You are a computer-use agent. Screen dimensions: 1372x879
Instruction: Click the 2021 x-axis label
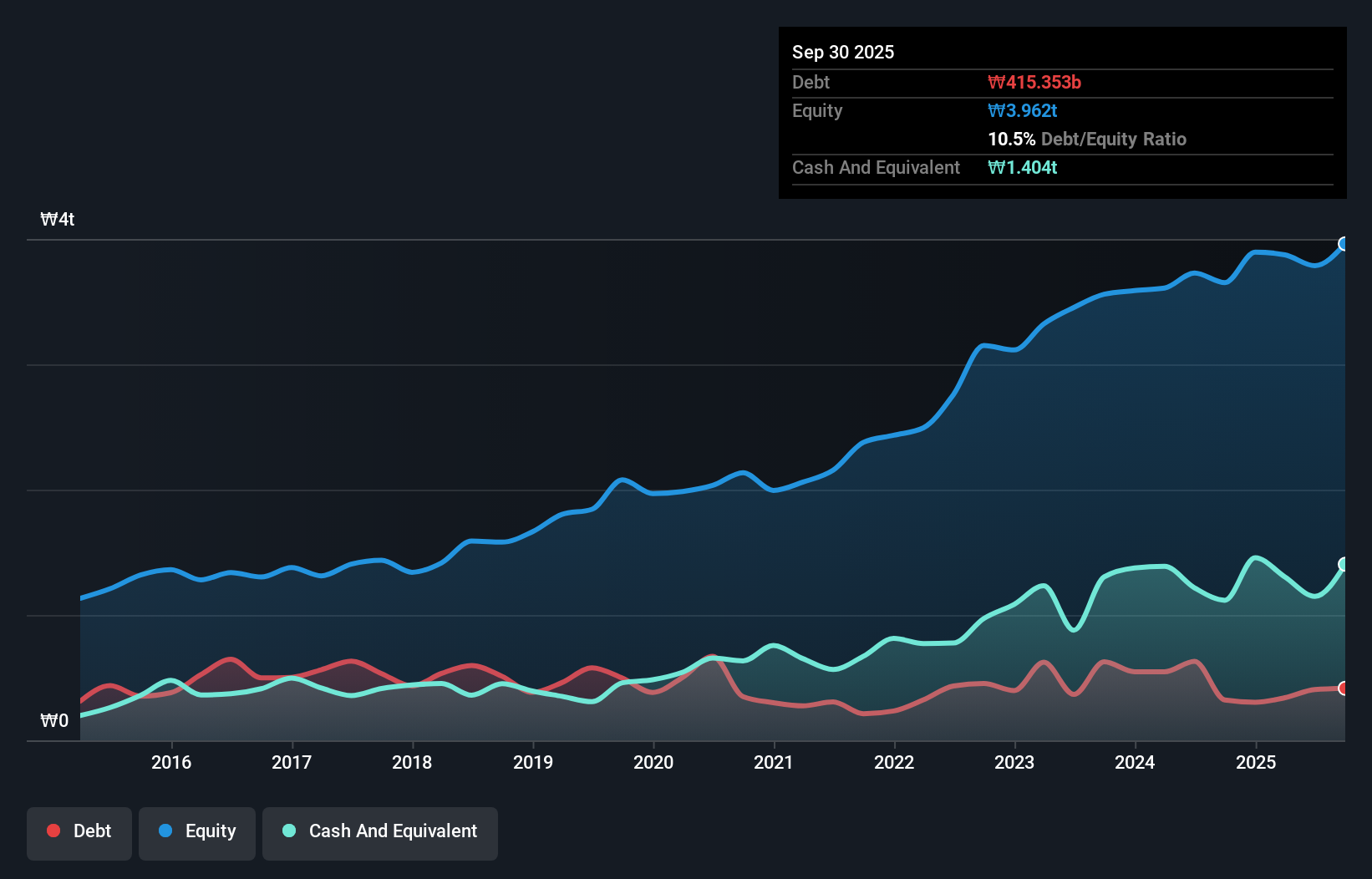[774, 762]
